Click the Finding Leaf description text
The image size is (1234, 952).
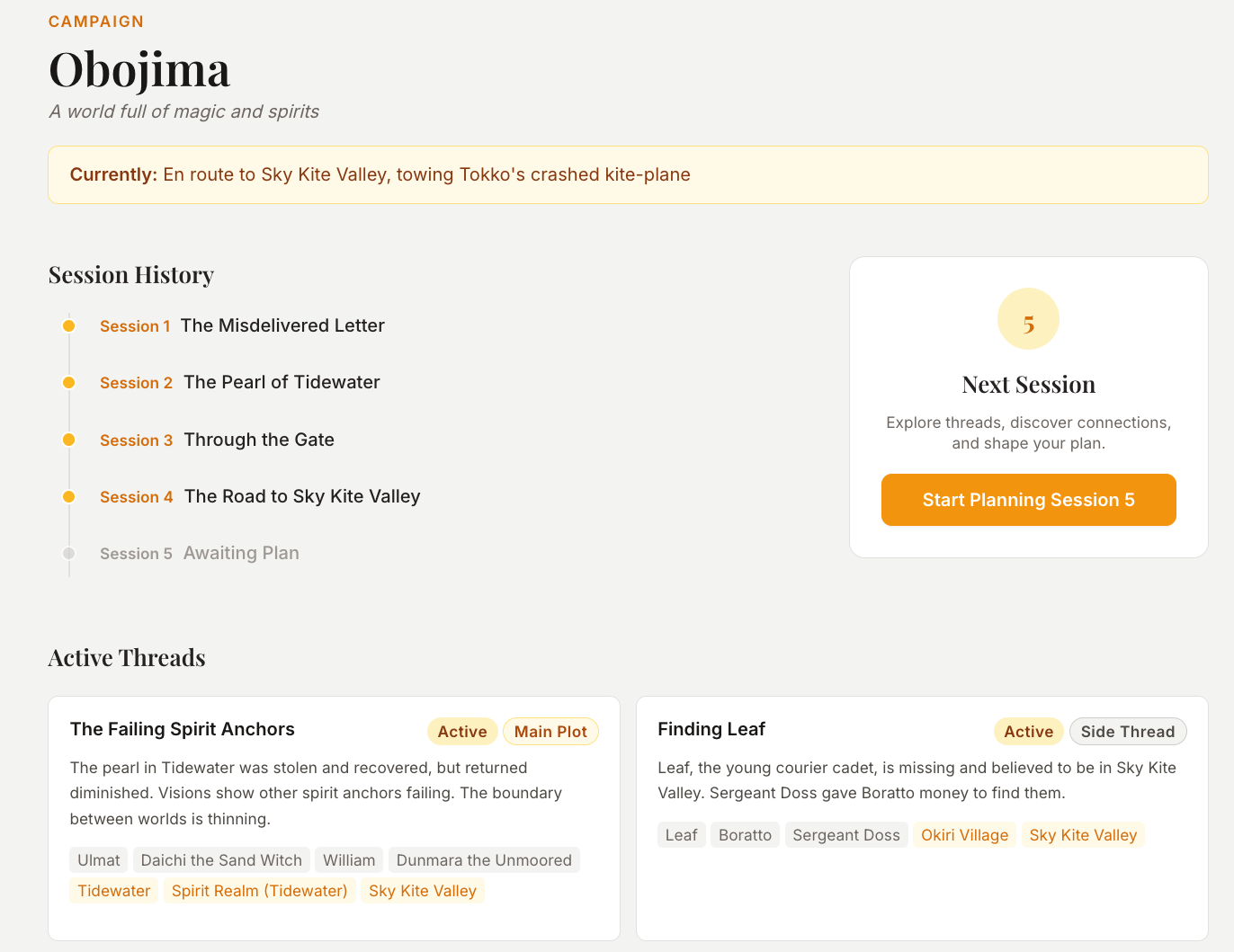coord(917,780)
